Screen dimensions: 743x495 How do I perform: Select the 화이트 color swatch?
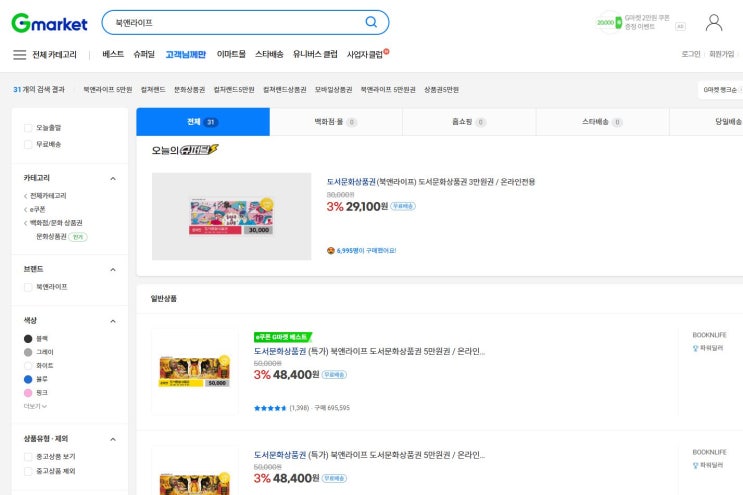tap(28, 366)
